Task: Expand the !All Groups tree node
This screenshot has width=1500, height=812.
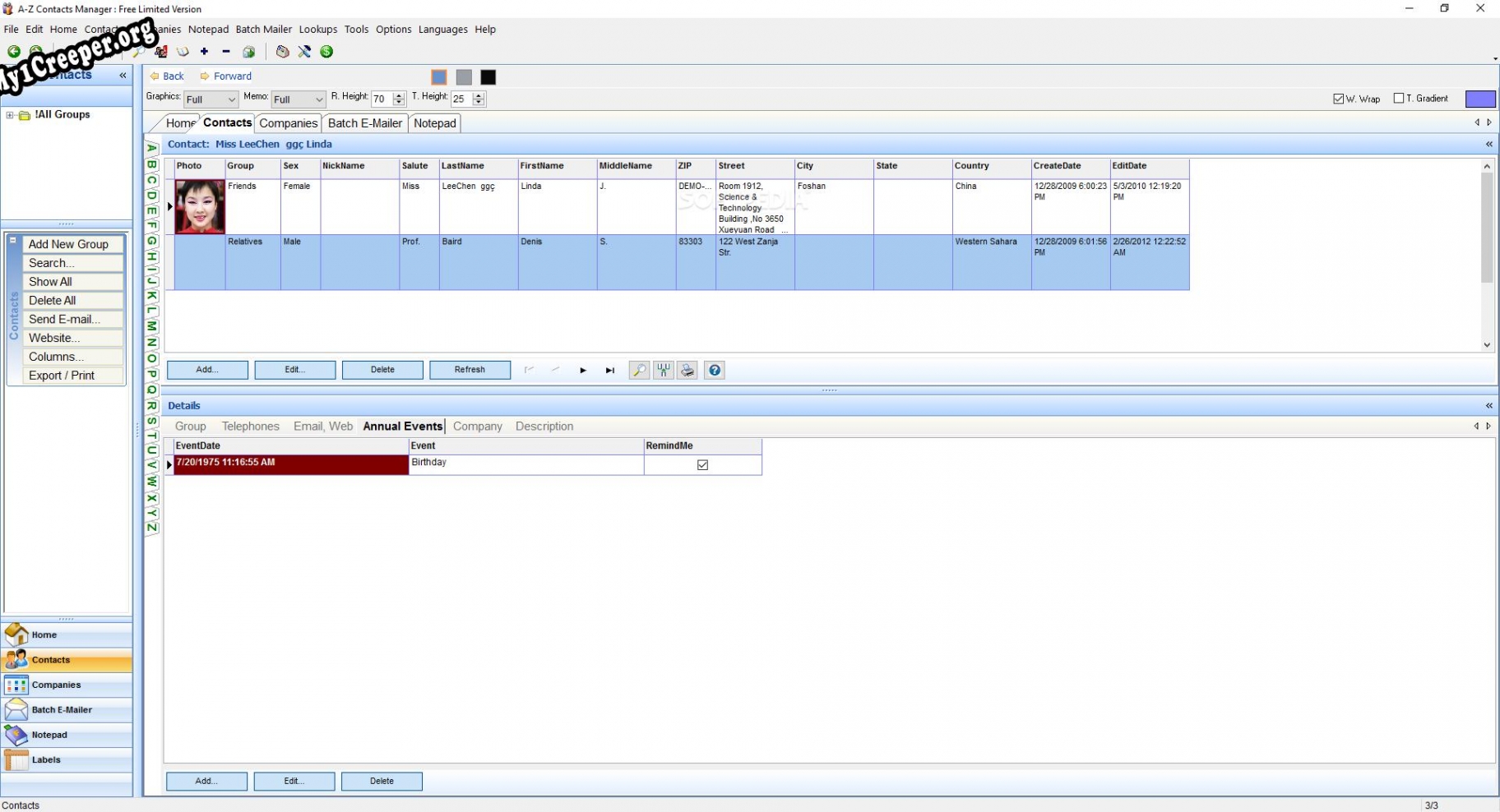Action: pos(10,115)
